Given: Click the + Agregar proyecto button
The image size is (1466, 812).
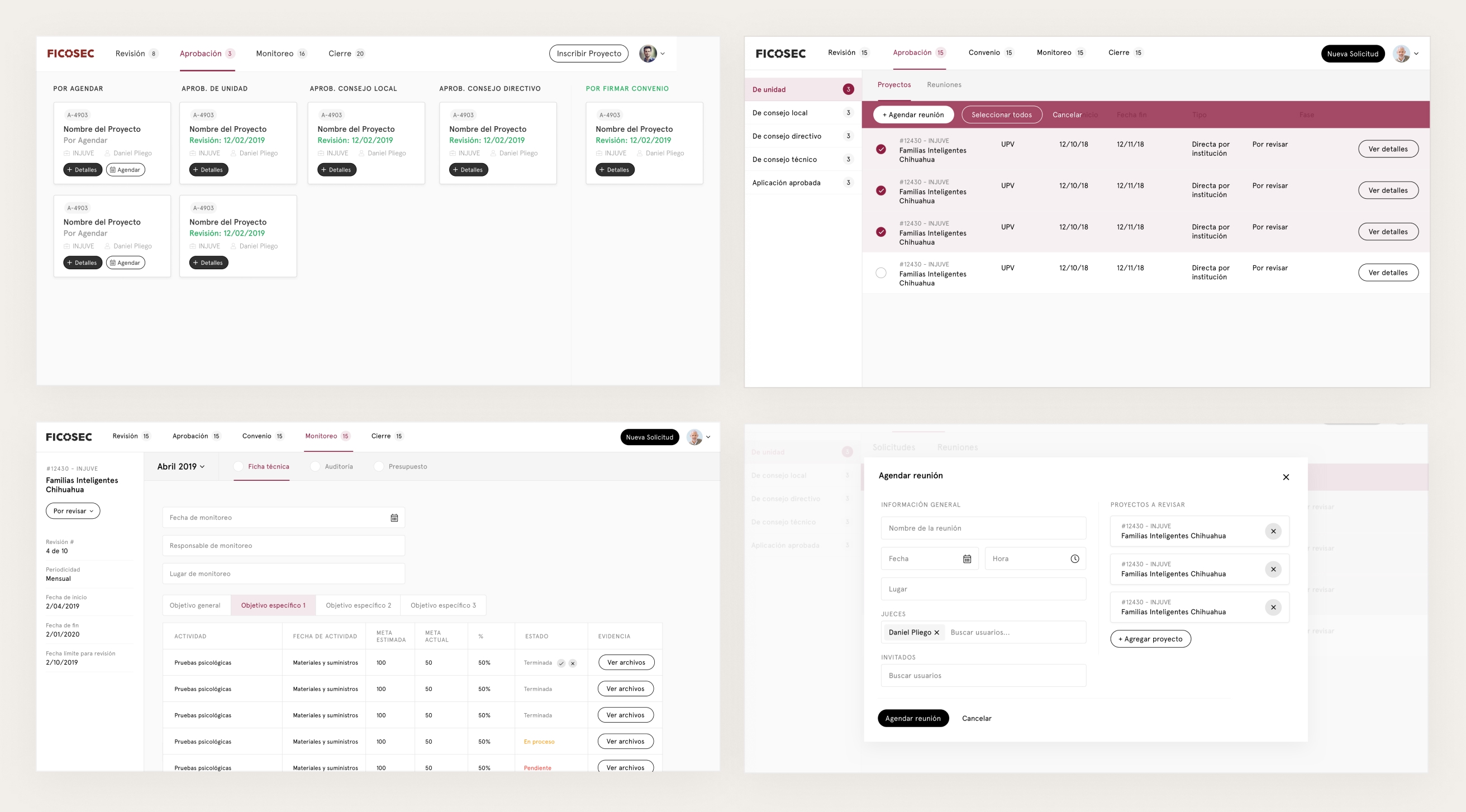Looking at the screenshot, I should pyautogui.click(x=1150, y=638).
